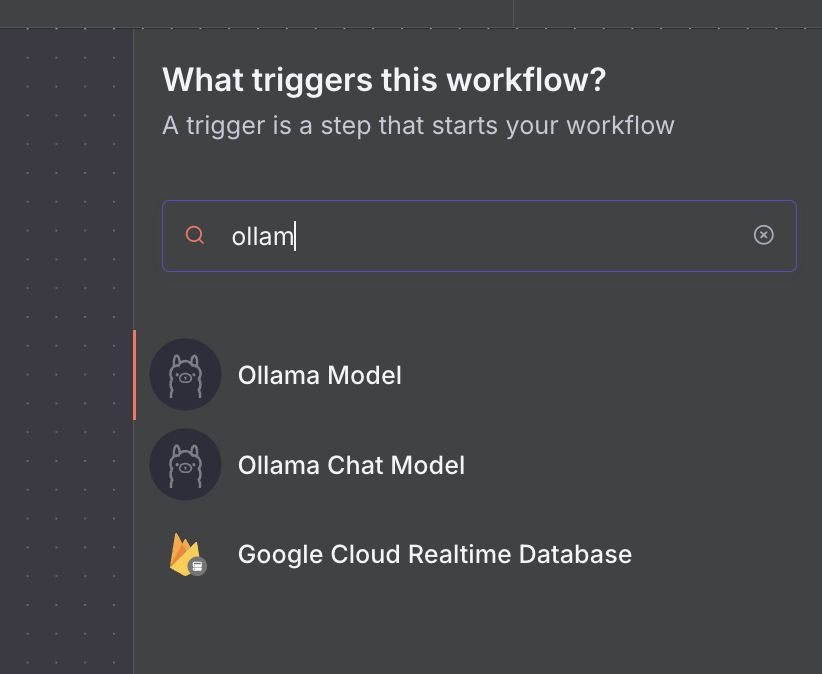The image size is (822, 674).
Task: Click the orange selection bar beside Ollama Model
Action: pyautogui.click(x=136, y=375)
